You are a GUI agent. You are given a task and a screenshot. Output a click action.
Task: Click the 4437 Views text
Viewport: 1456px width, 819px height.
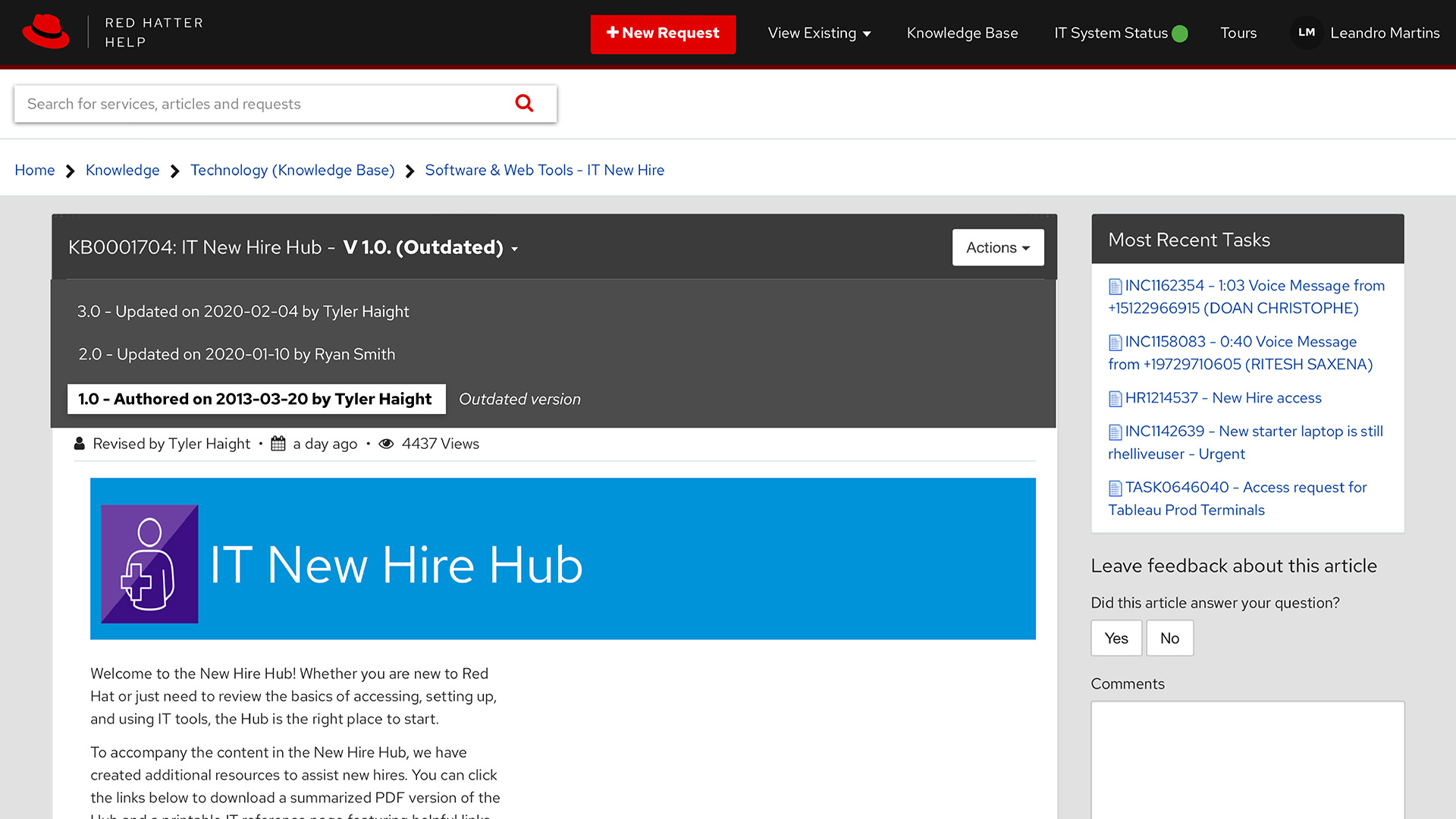coord(441,444)
